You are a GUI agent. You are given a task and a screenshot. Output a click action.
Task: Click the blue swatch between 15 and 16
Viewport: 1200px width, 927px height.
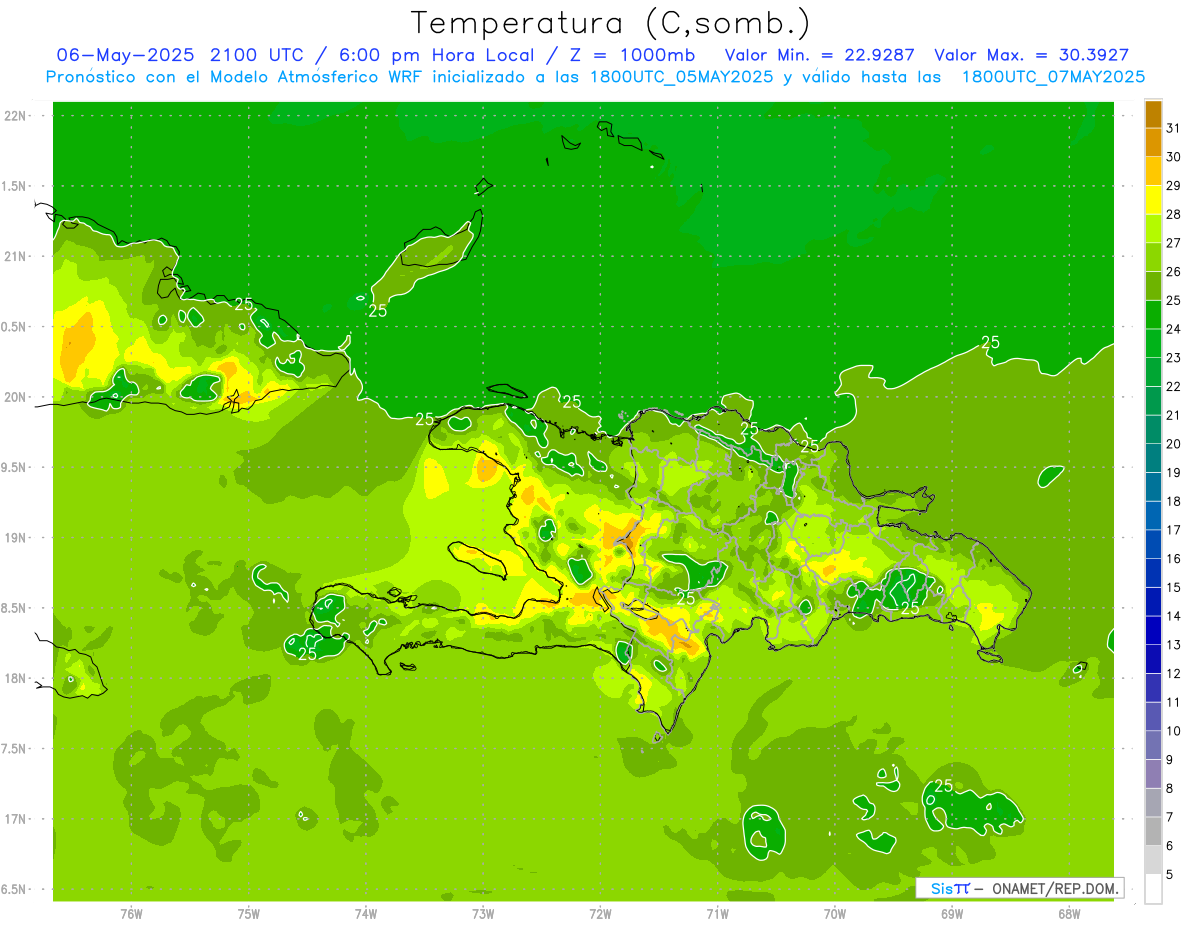[1153, 573]
